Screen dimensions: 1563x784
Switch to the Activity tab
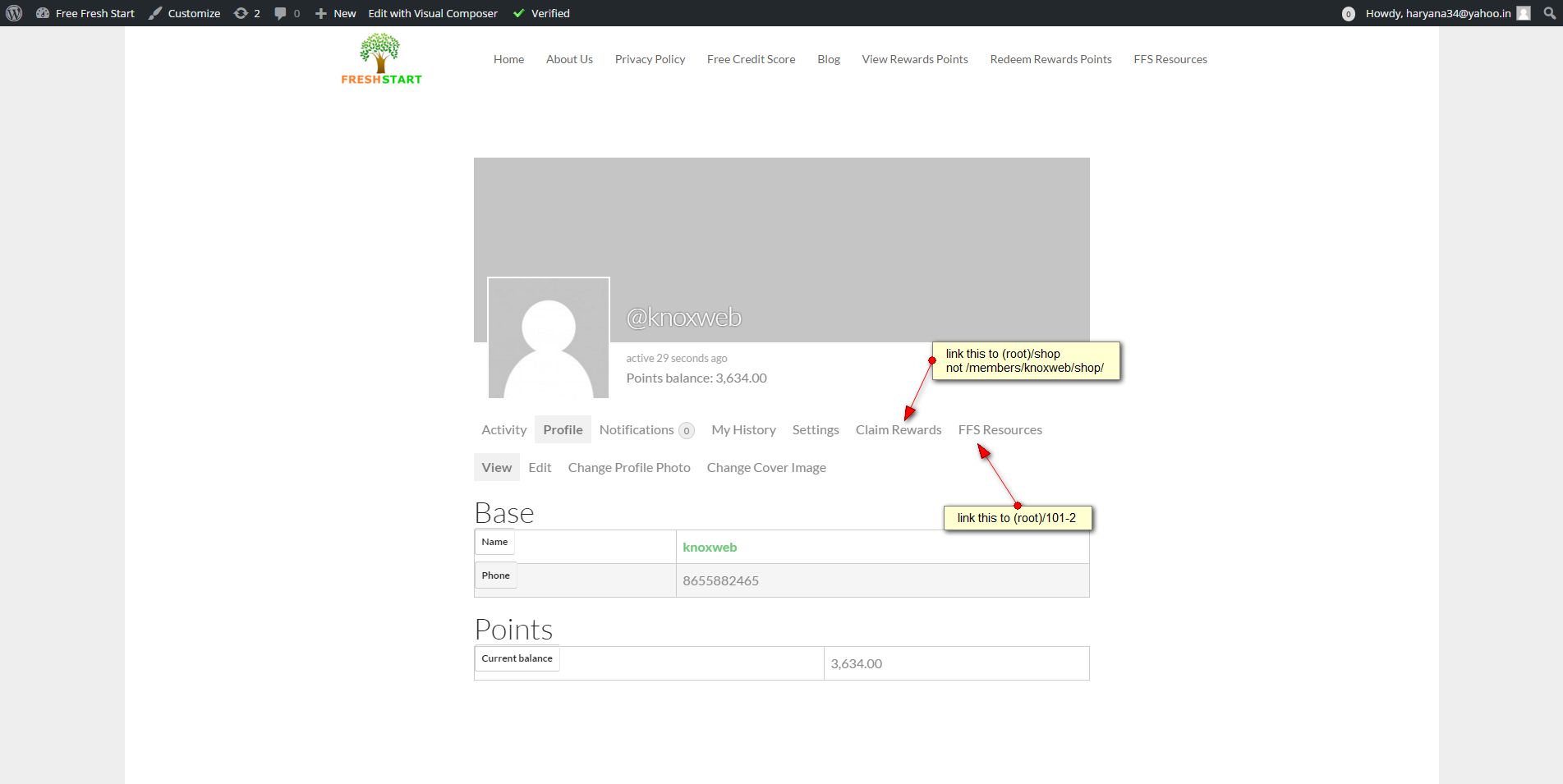[x=503, y=429]
